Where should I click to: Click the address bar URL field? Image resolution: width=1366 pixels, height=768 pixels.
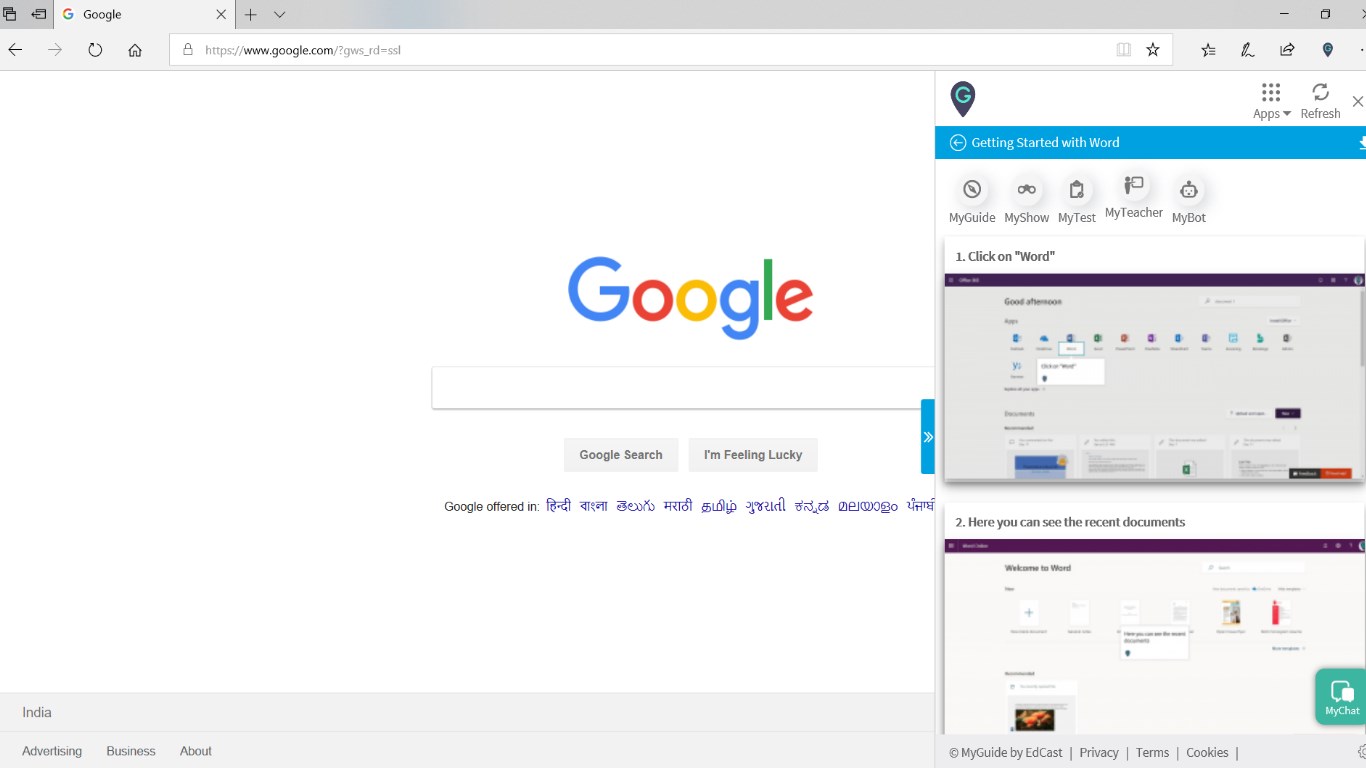[640, 50]
